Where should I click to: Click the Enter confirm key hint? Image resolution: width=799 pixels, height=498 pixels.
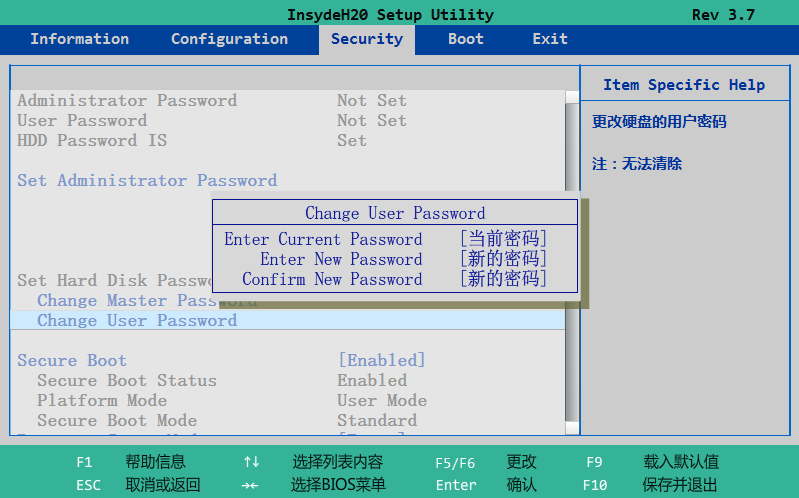(x=455, y=486)
